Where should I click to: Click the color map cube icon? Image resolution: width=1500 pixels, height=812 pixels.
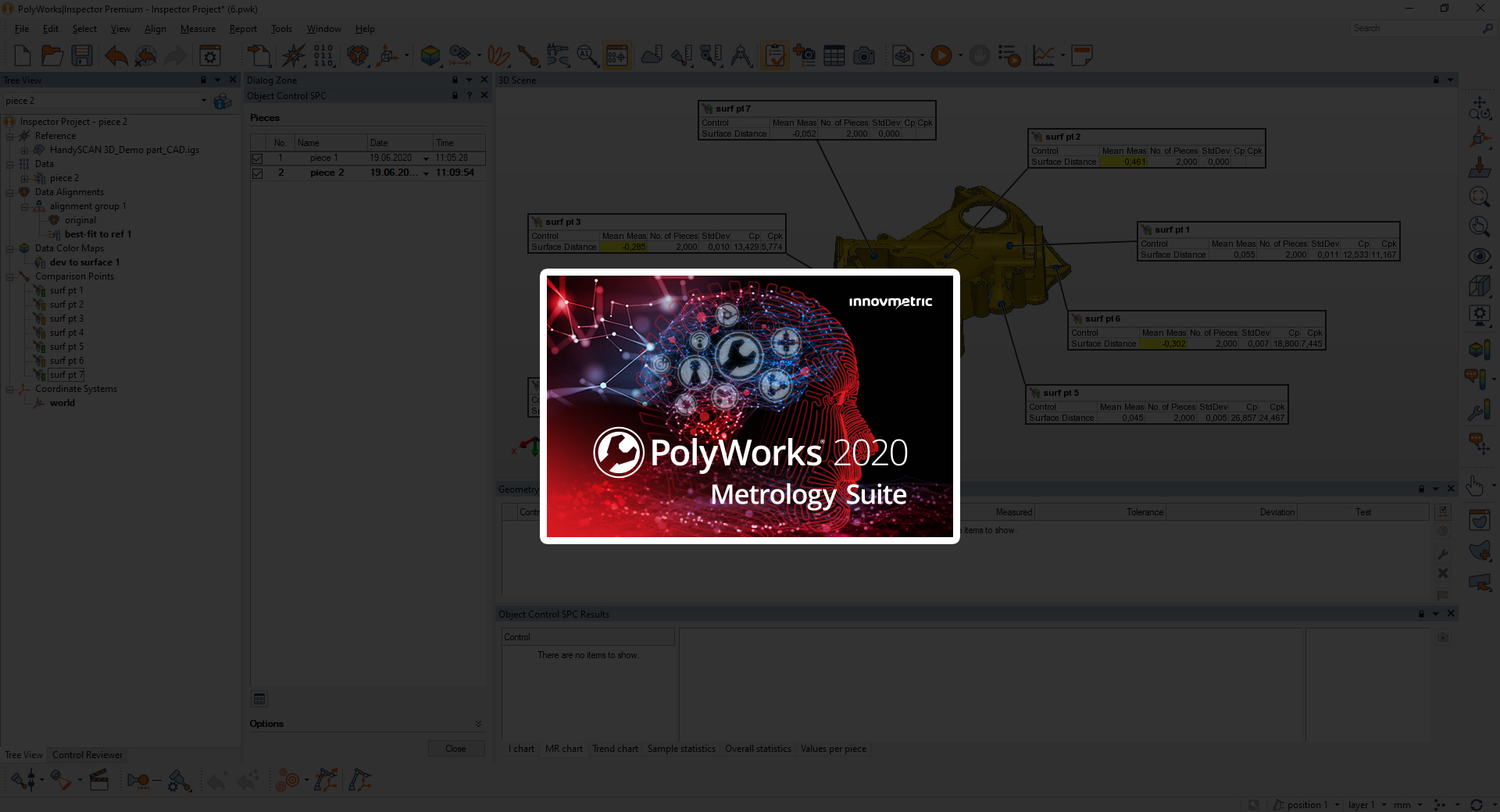(430, 55)
